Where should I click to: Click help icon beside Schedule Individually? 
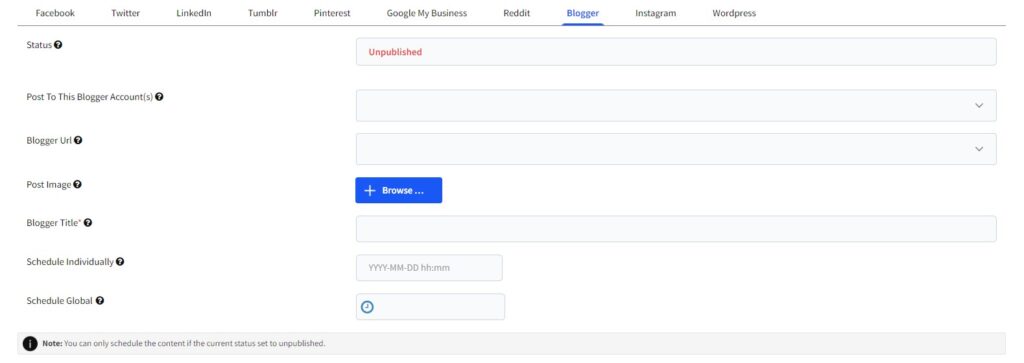(120, 262)
